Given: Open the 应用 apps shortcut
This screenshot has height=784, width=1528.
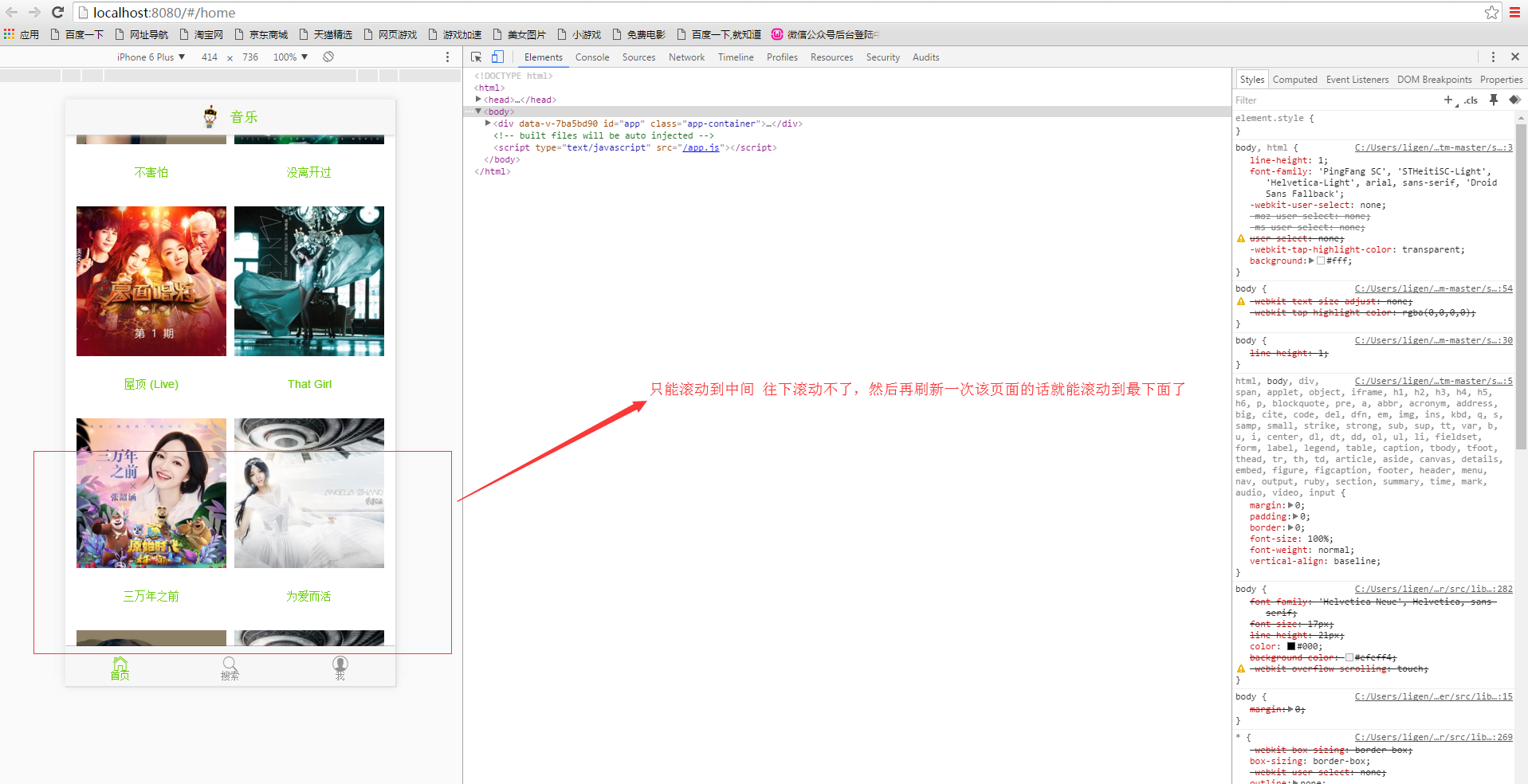Looking at the screenshot, I should (x=22, y=34).
